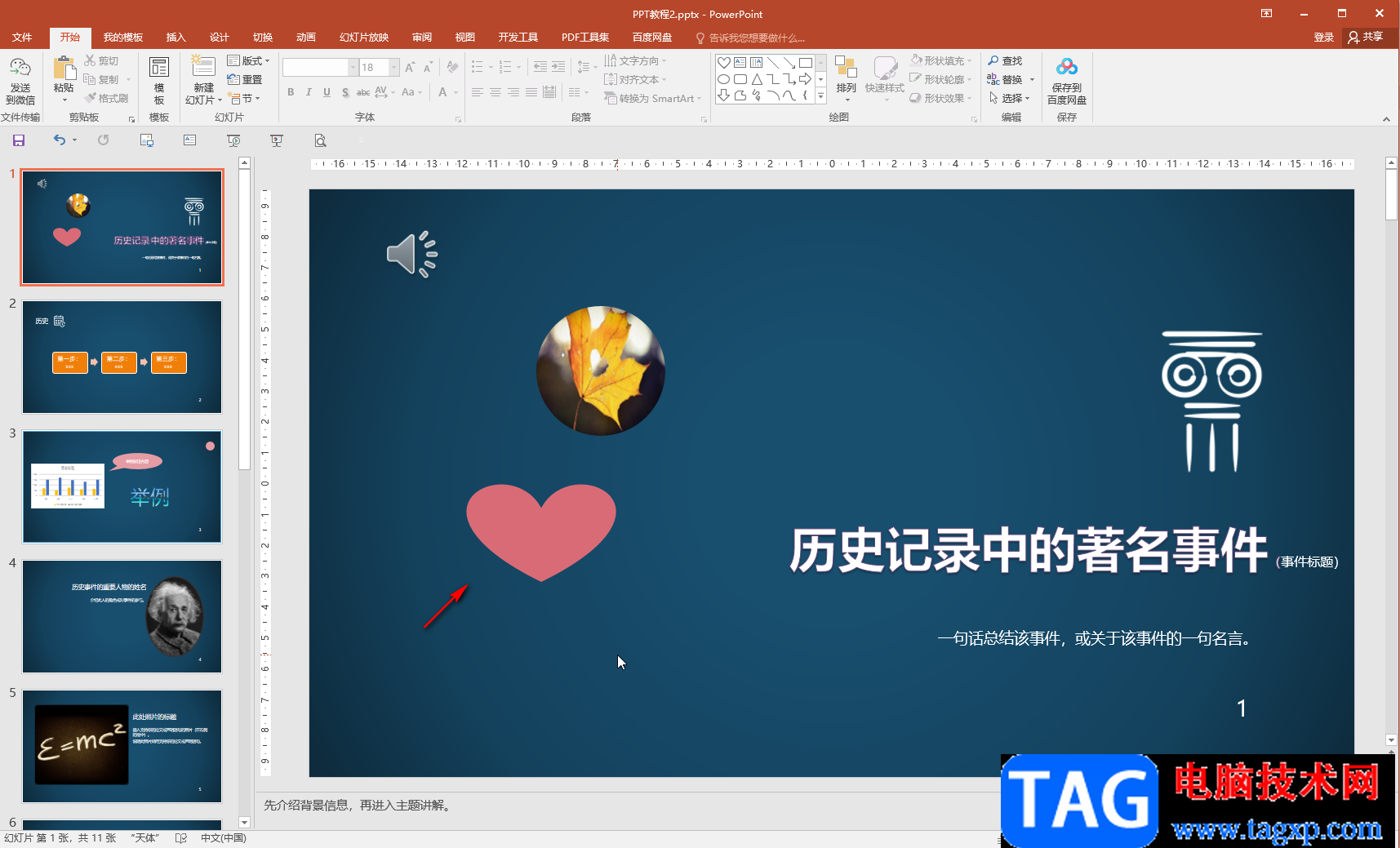The height and width of the screenshot is (848, 1400).
Task: Click the Save icon in quick access toolbar
Action: (19, 140)
